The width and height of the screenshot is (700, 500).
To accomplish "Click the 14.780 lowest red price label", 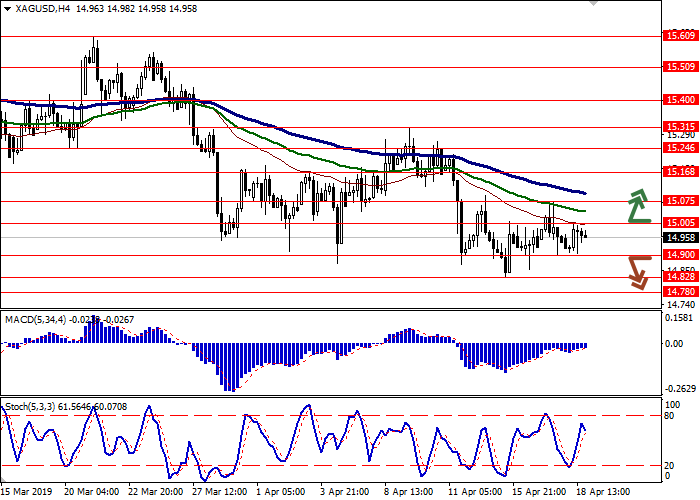I will pyautogui.click(x=680, y=292).
